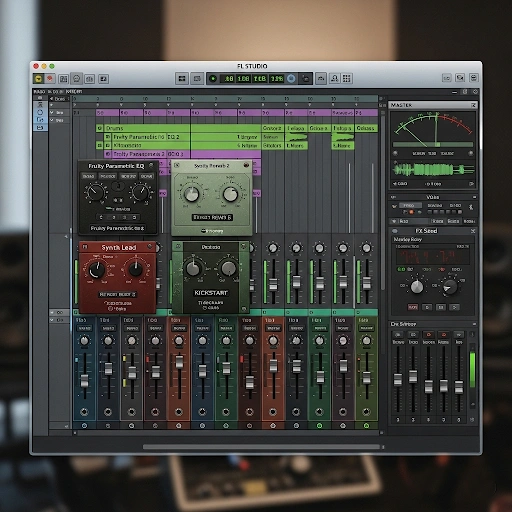Screen dimensions: 512x512
Task: Select the fourth tab in Fruity Parametric EQ
Action: [147, 176]
